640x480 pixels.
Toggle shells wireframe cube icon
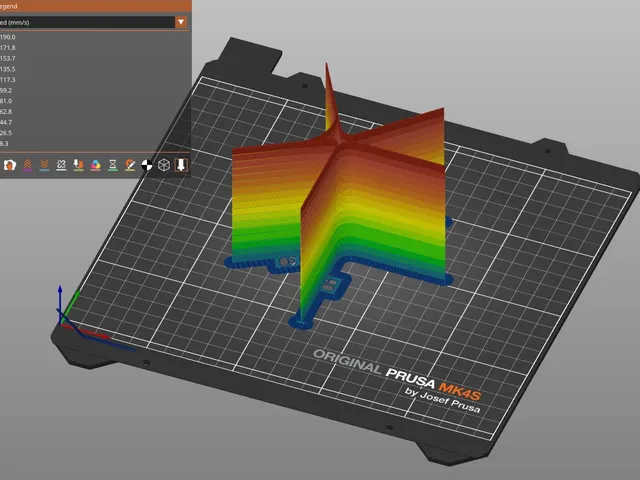tap(164, 165)
